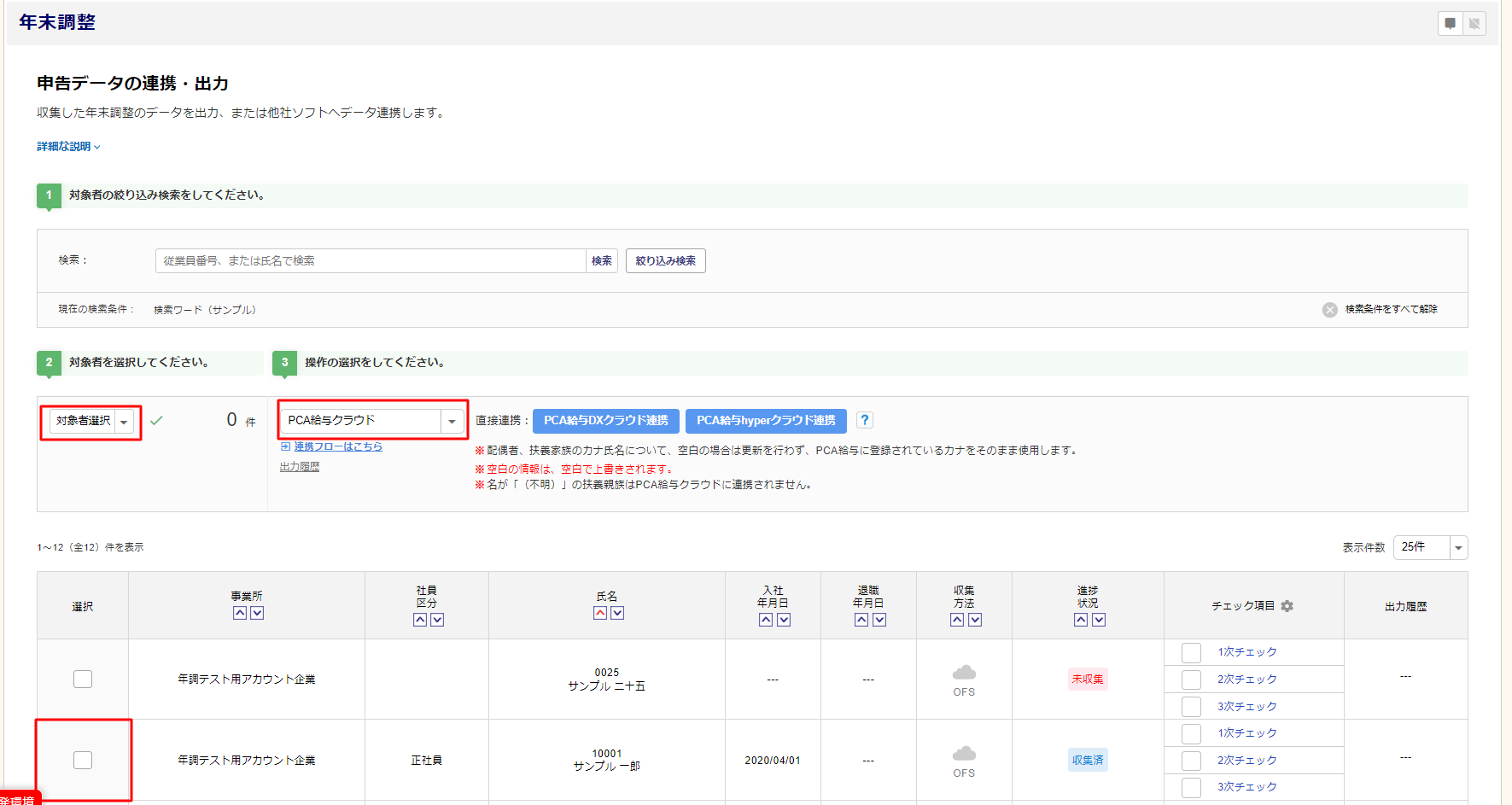
Task: Click OFS cloud icon for サンプル 一郎
Action: (x=964, y=754)
